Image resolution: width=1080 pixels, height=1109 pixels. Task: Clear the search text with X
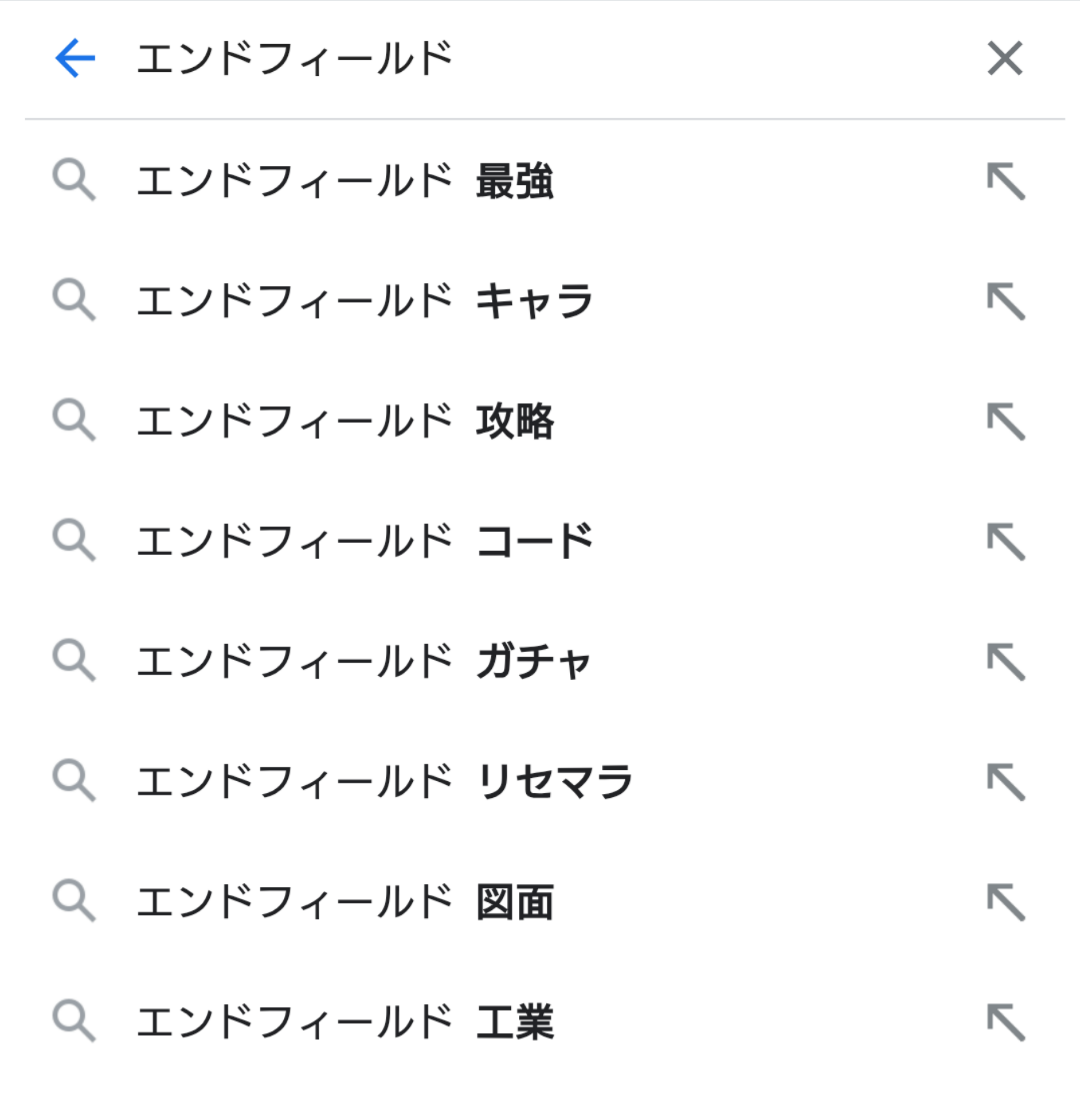click(1005, 60)
